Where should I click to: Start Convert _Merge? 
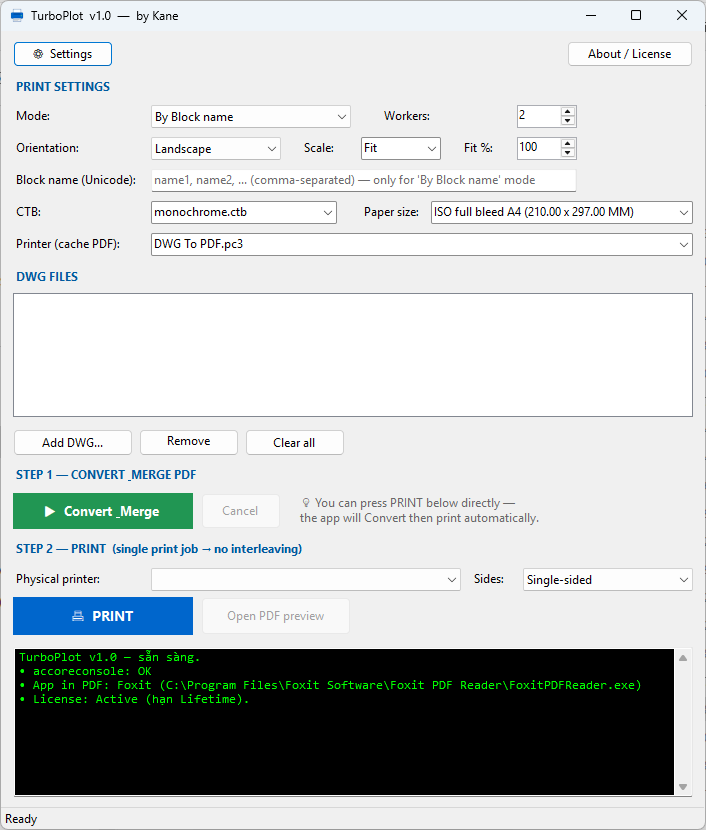(x=103, y=511)
